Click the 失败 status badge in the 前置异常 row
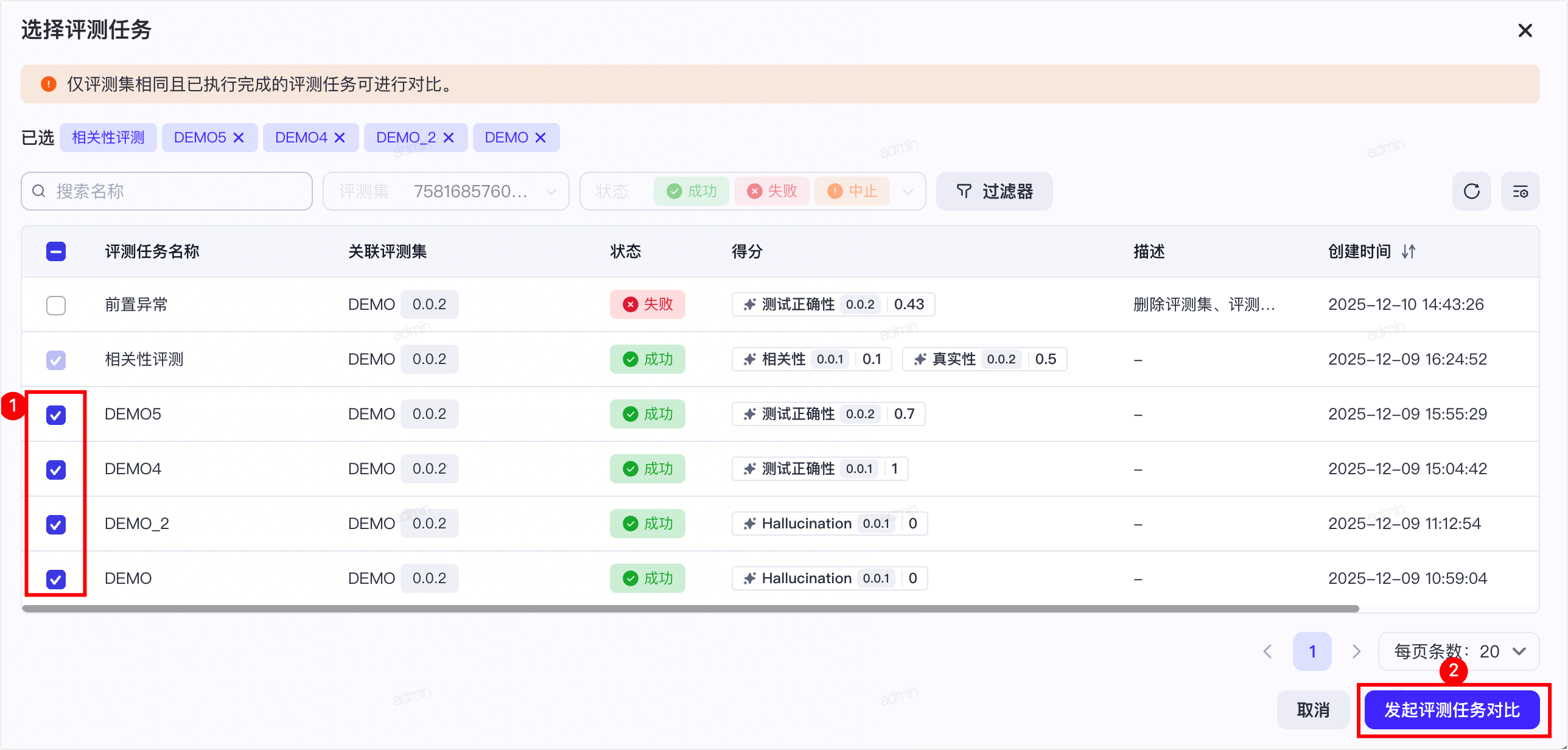This screenshot has height=750, width=1568. pyautogui.click(x=648, y=304)
